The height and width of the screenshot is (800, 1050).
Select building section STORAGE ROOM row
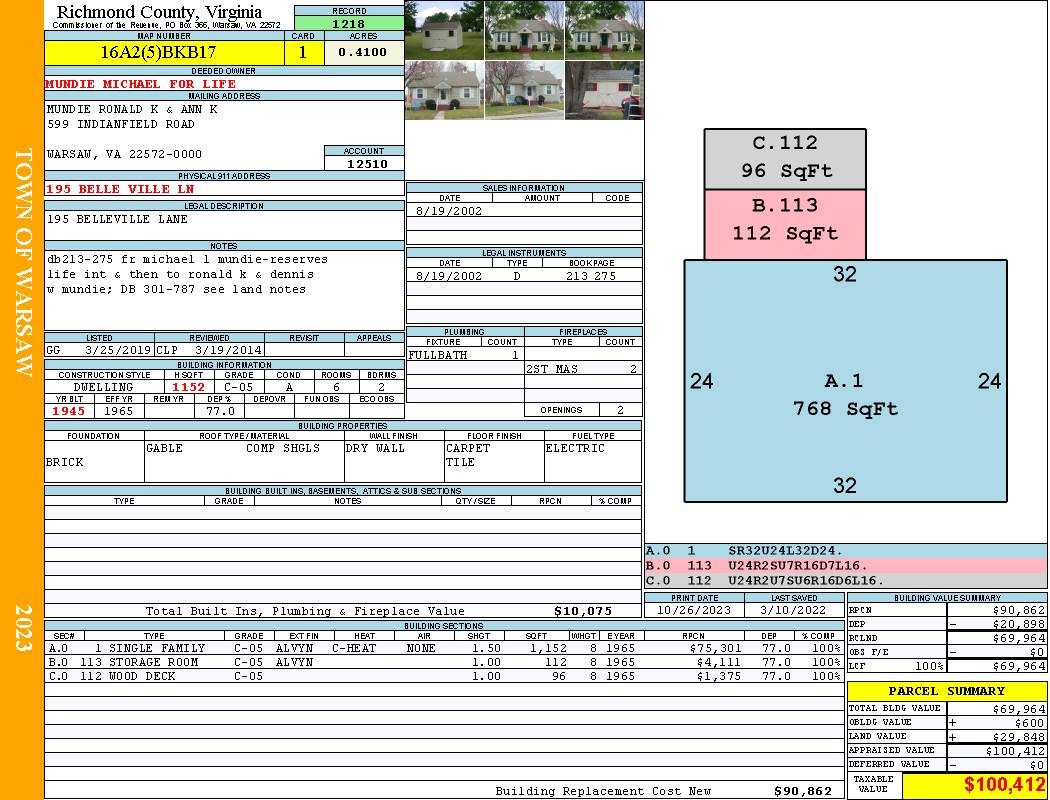point(445,662)
